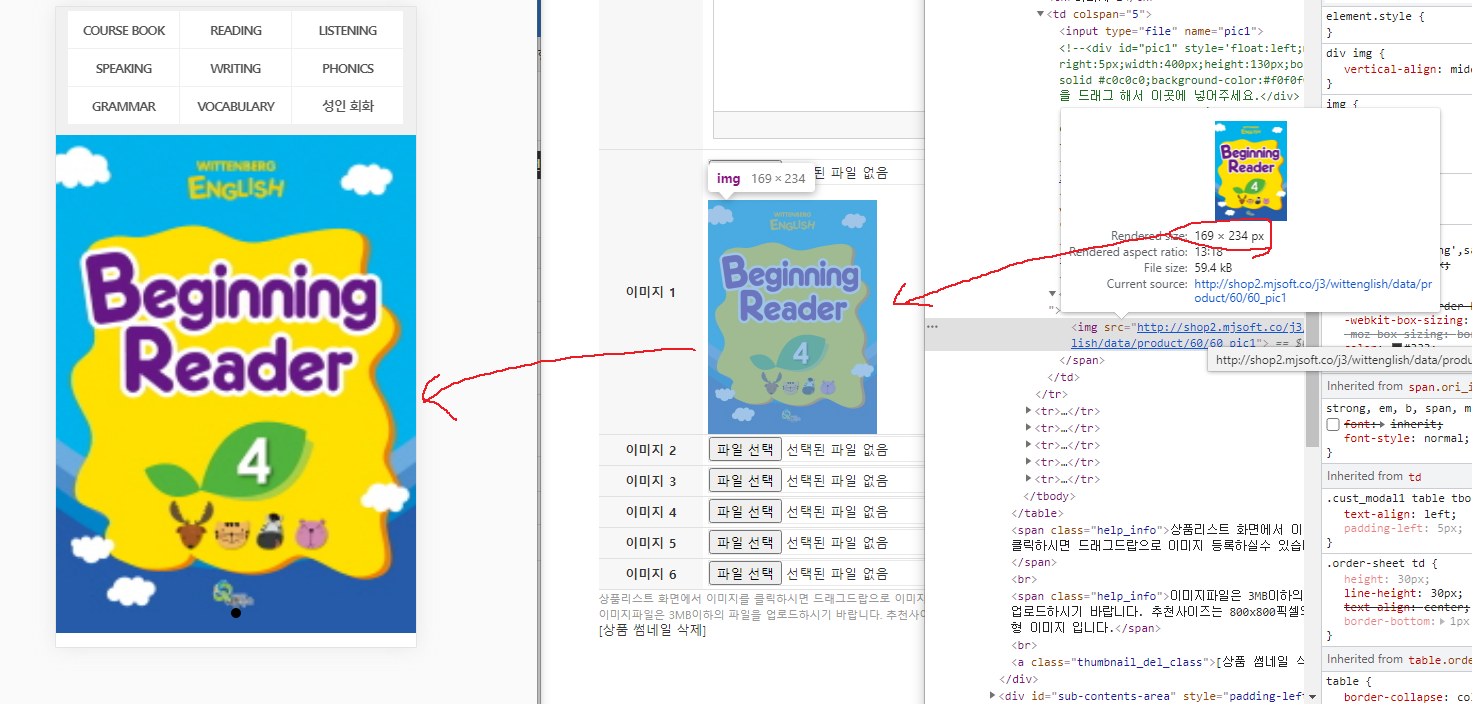This screenshot has height=704, width=1472.
Task: Click the scroll-down arrow of the Elements panel
Action: 1312,696
